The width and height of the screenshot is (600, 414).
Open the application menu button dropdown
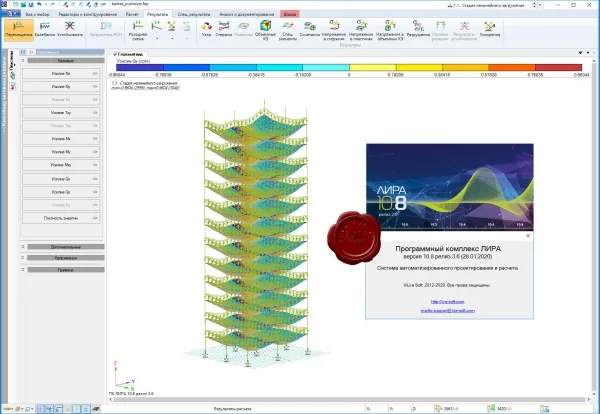click(11, 13)
